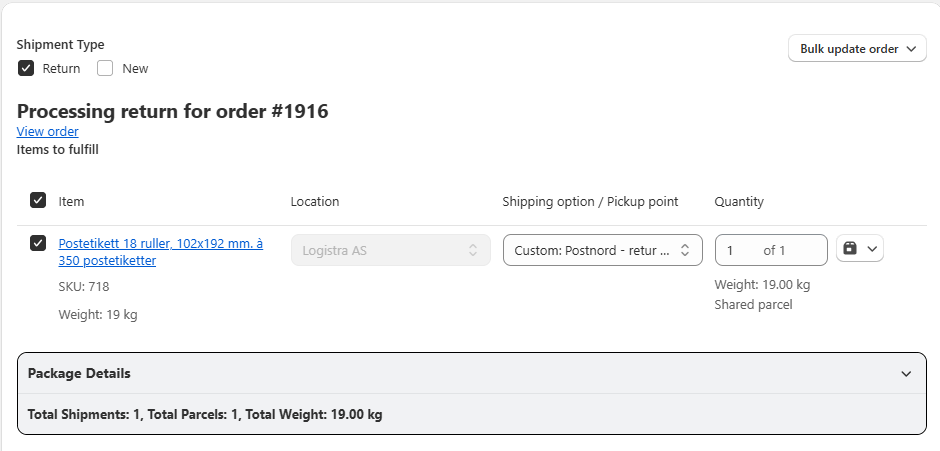Viewport: 940px width, 451px height.
Task: Click the Package Details header title
Action: pos(79,374)
